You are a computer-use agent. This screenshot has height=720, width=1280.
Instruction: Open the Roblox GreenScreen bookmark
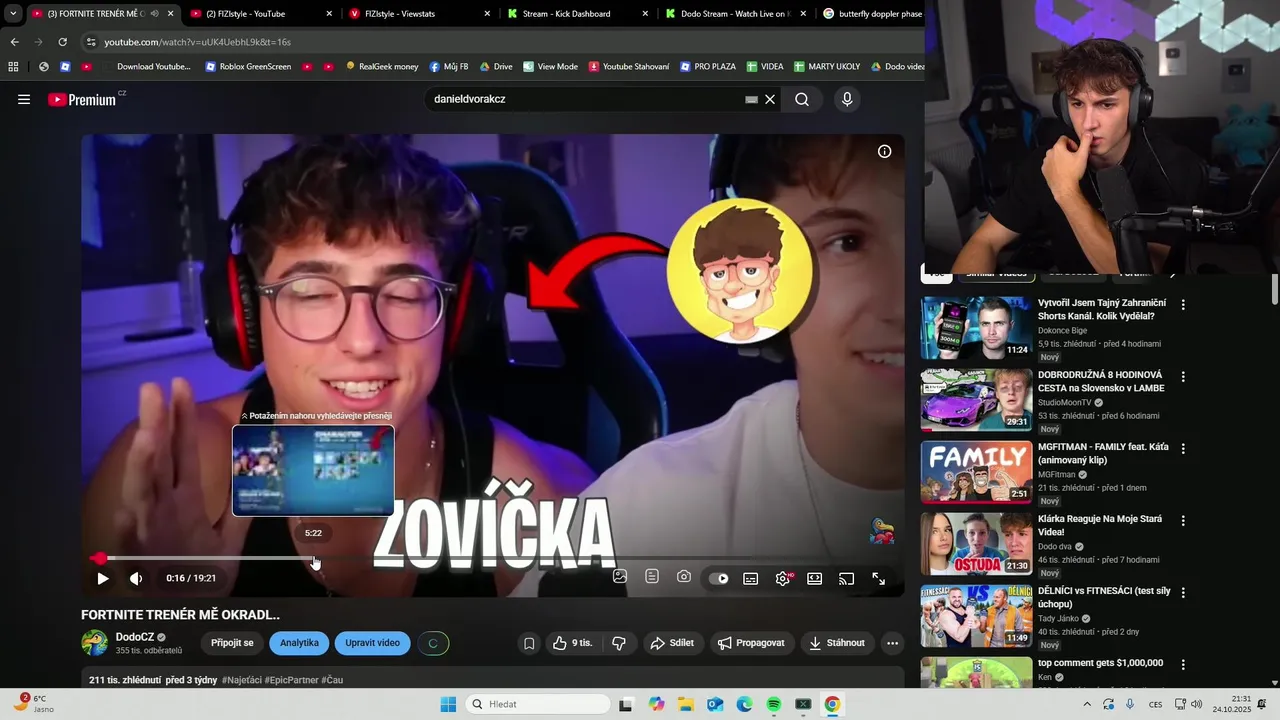(x=248, y=67)
